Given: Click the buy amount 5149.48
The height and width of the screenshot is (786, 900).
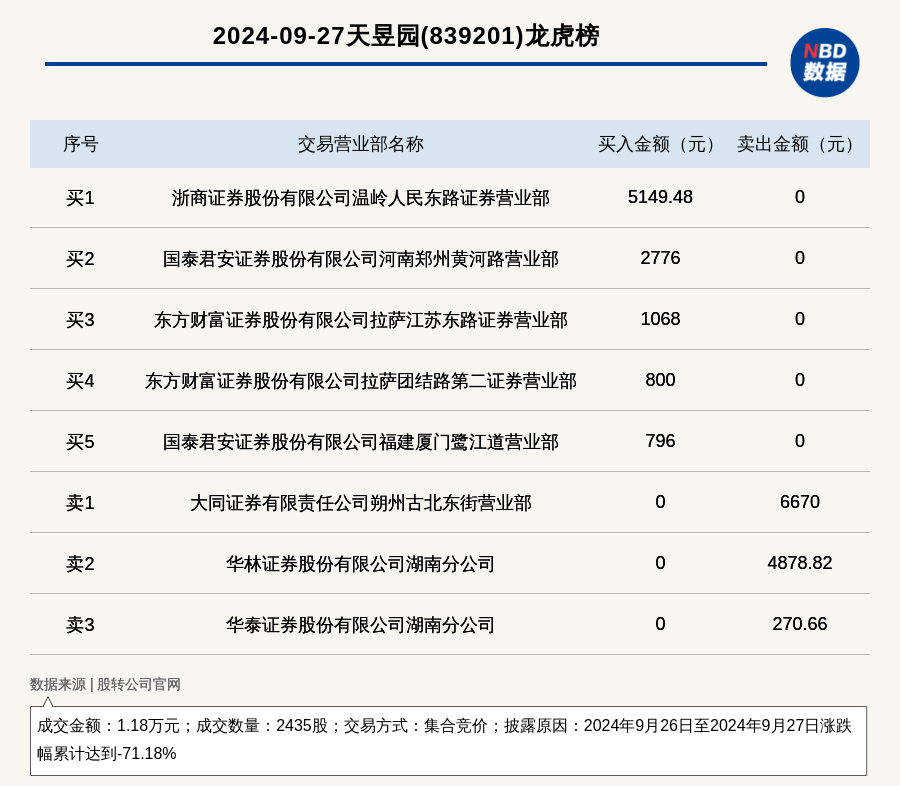Looking at the screenshot, I should 660,197.
